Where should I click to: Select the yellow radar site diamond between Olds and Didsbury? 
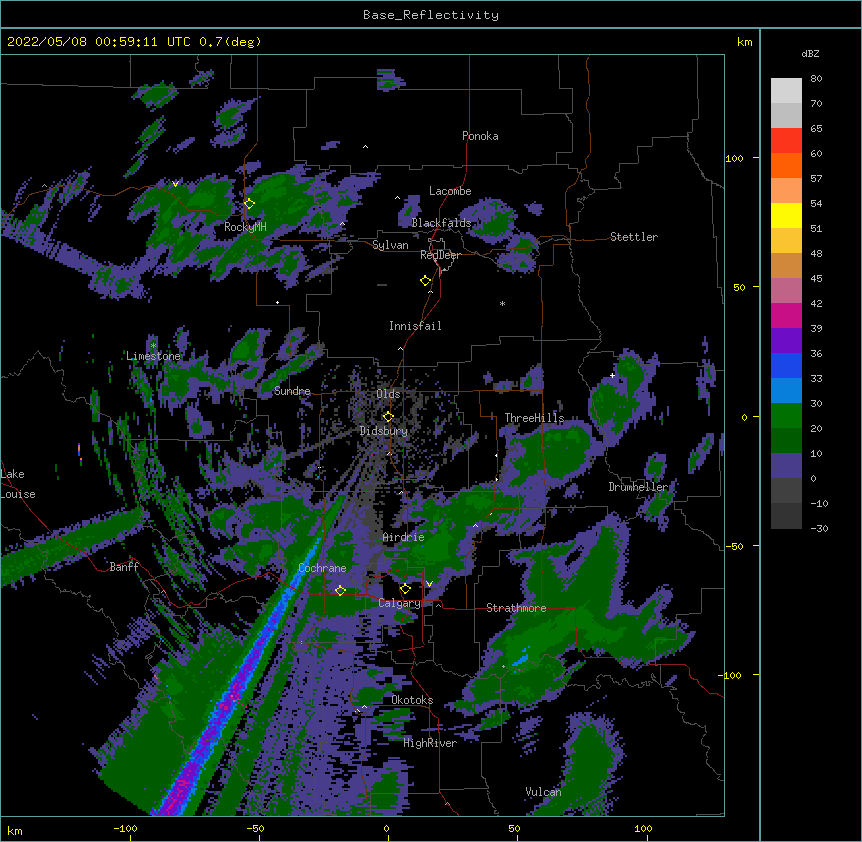[388, 417]
